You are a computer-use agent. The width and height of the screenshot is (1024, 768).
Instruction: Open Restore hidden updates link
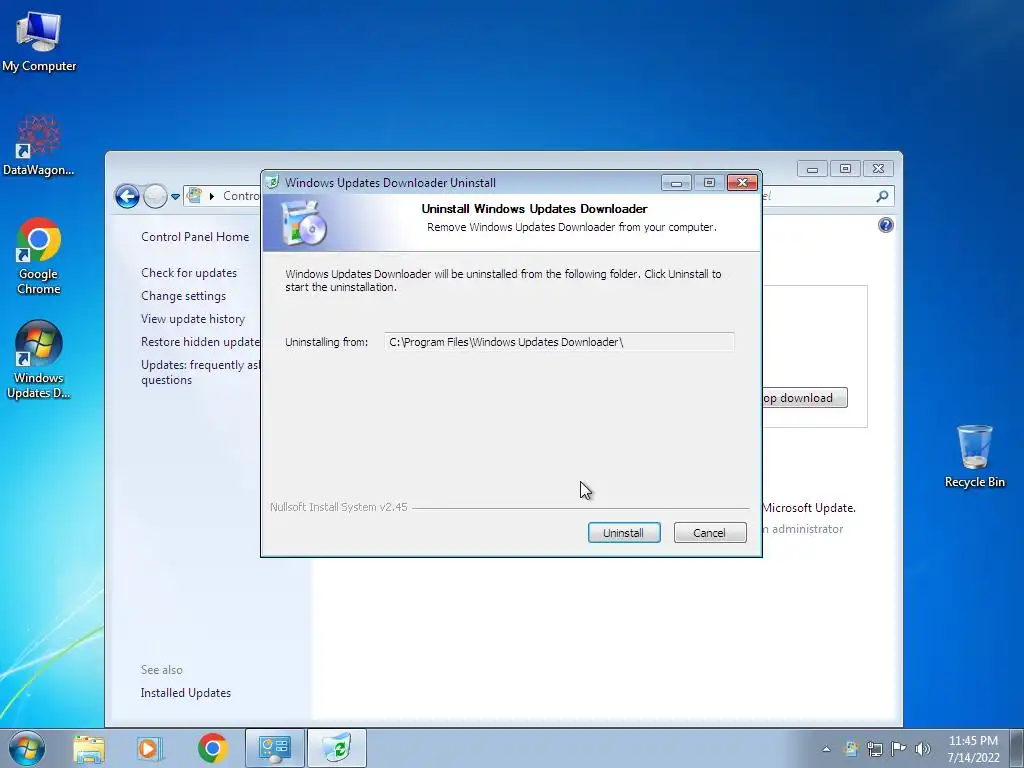coord(200,342)
